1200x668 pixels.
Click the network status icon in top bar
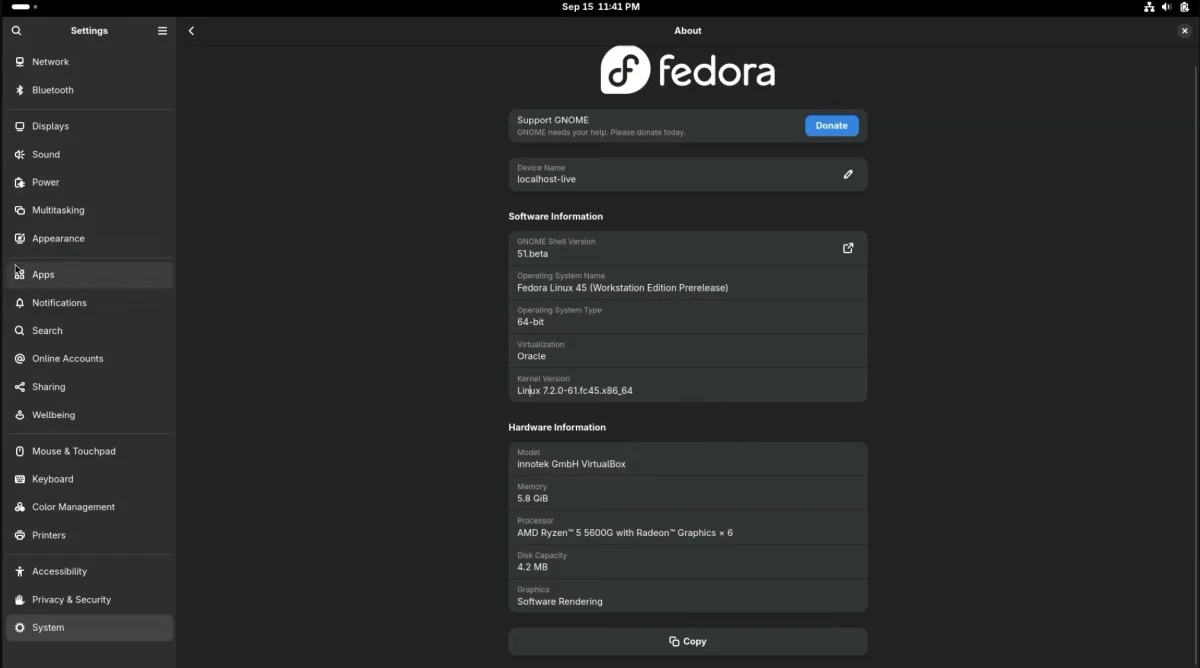[1149, 7]
